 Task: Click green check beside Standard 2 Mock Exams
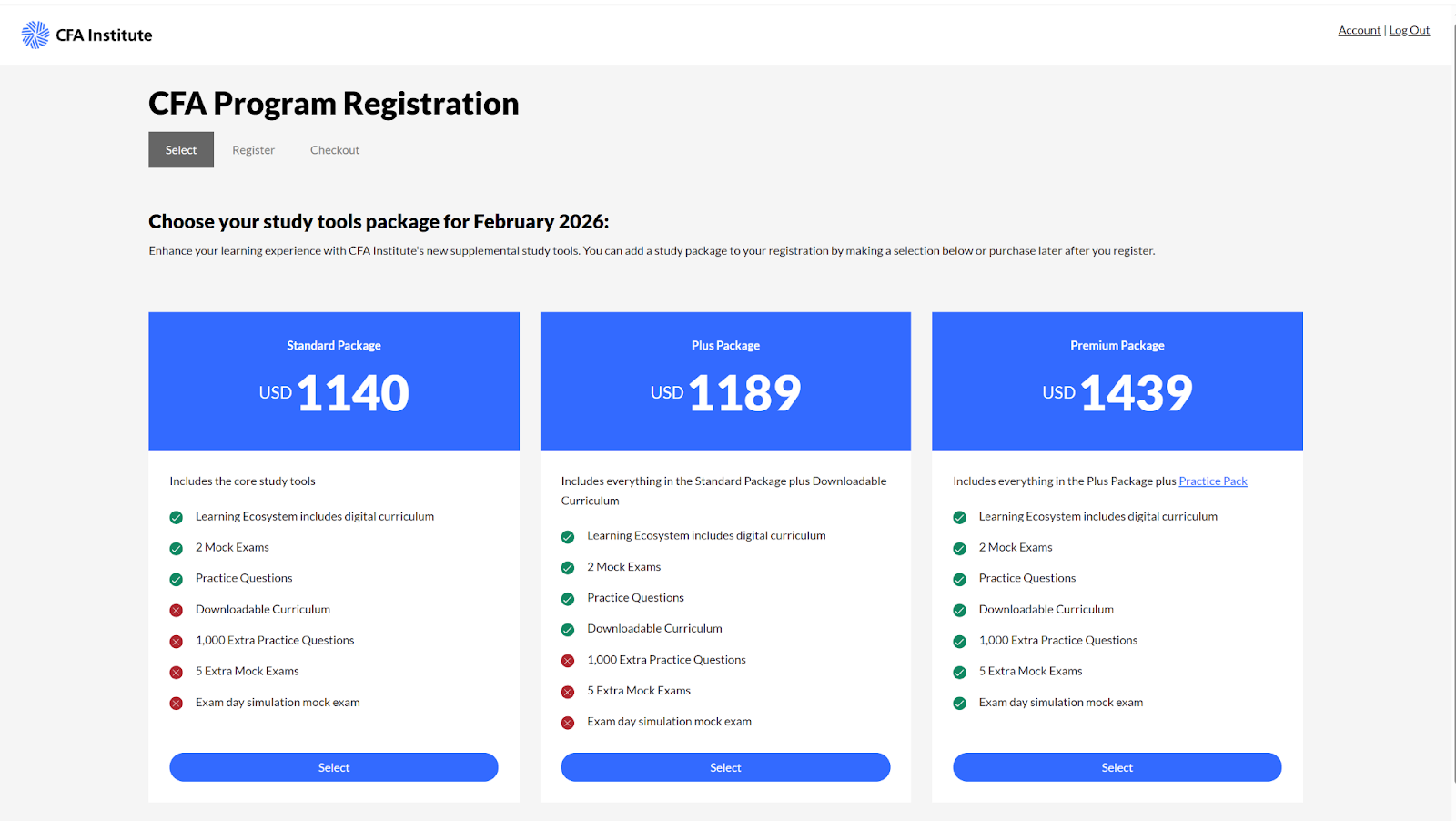click(177, 549)
